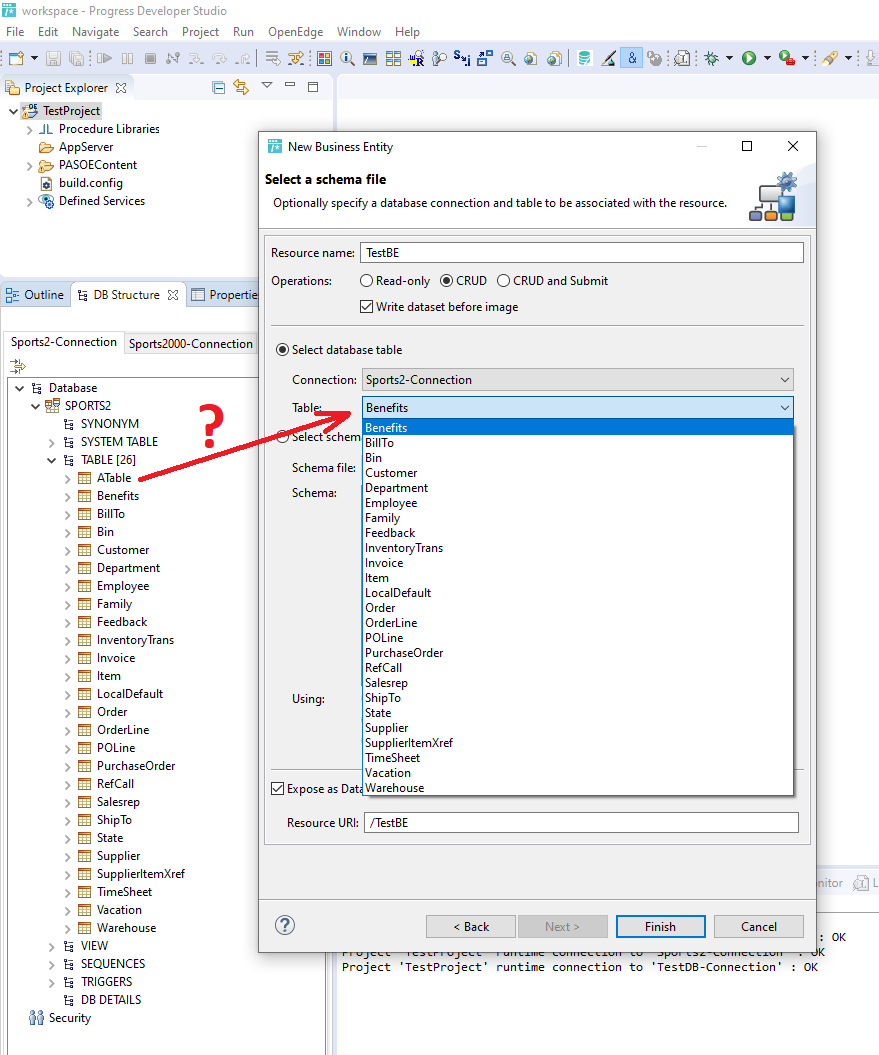Switch to the Outline tab
Screen dimensions: 879x1055
pyautogui.click(x=36, y=295)
